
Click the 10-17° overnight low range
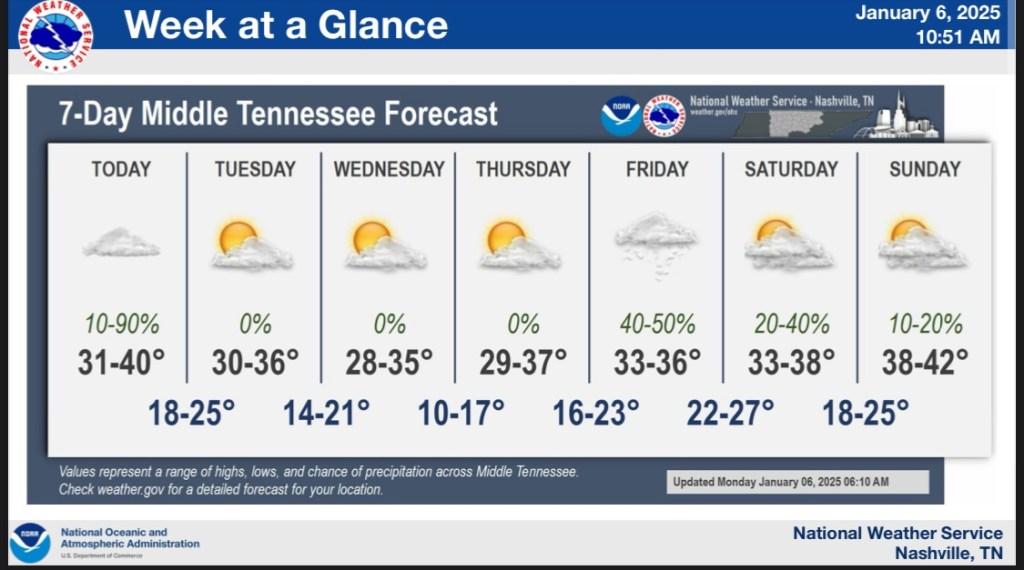pos(461,412)
